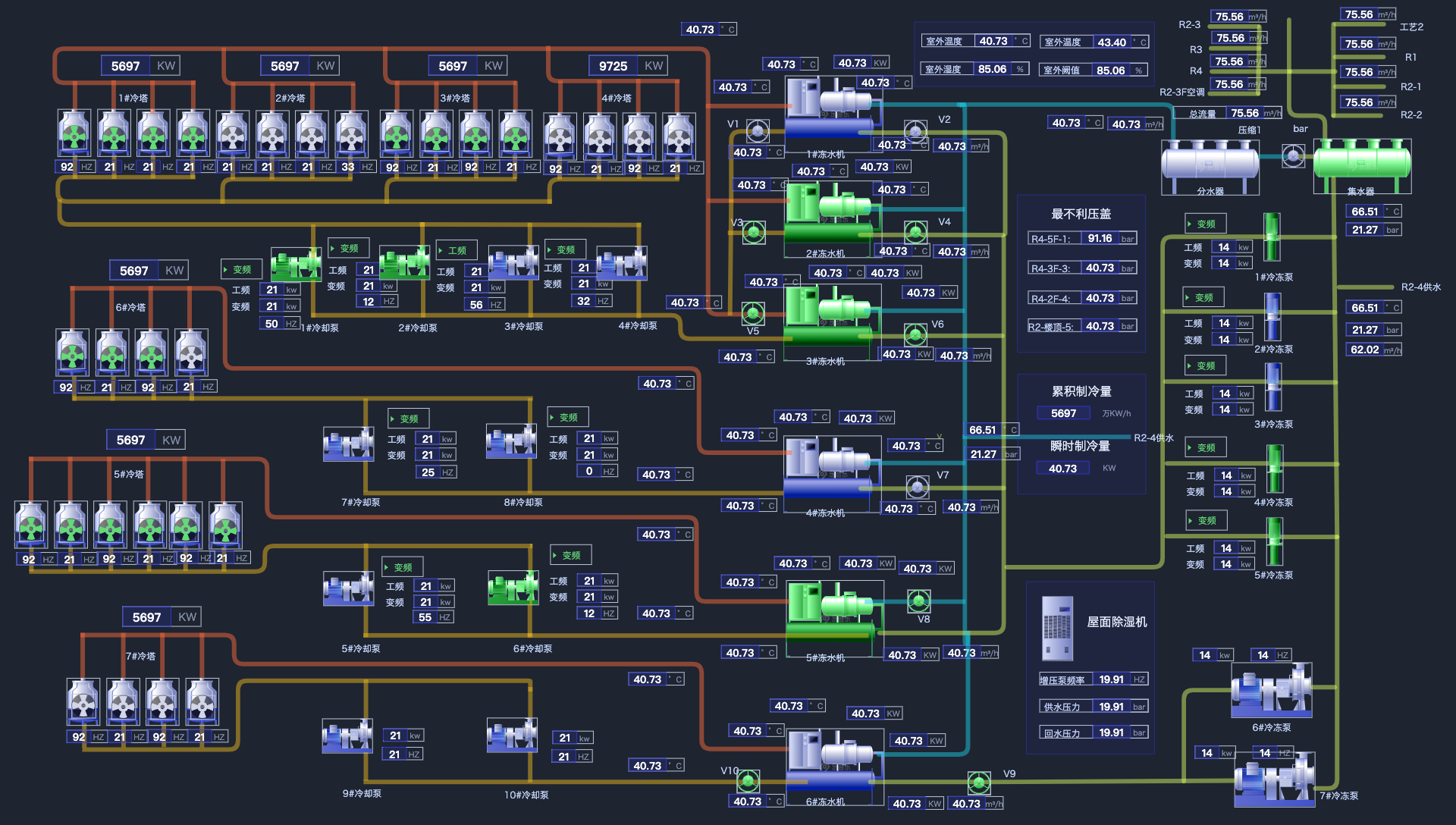This screenshot has width=1456, height=825.
Task: Click the 10#冷却泵 pump icon
Action: [x=512, y=735]
